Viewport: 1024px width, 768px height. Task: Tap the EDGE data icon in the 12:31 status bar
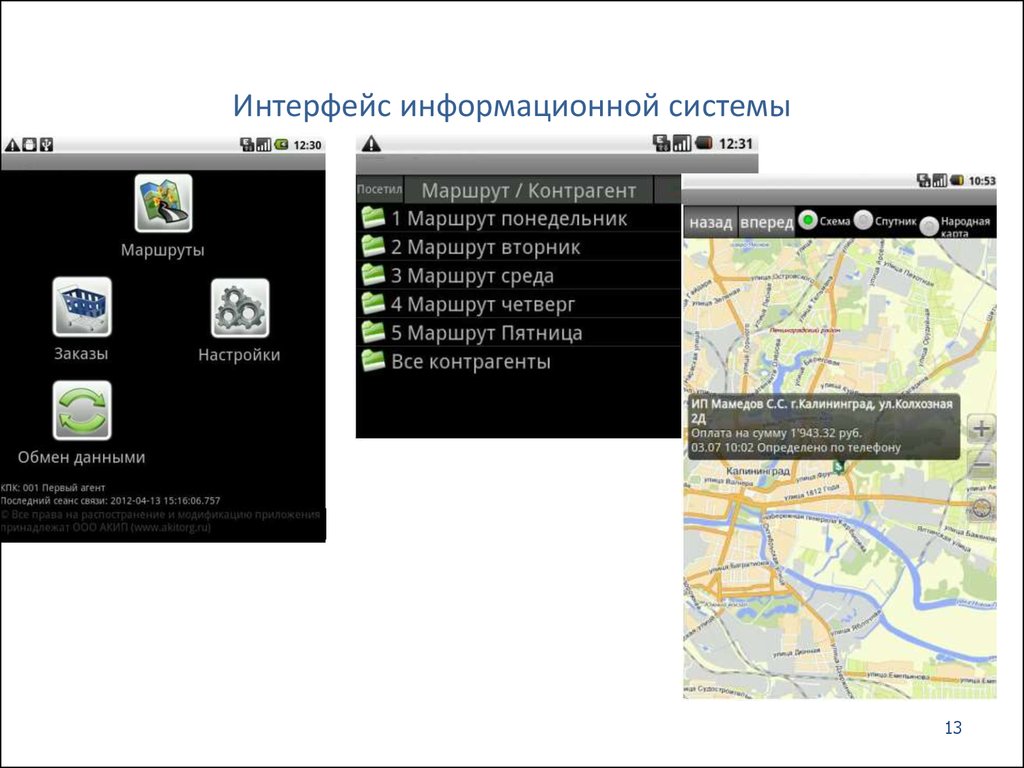[x=662, y=143]
